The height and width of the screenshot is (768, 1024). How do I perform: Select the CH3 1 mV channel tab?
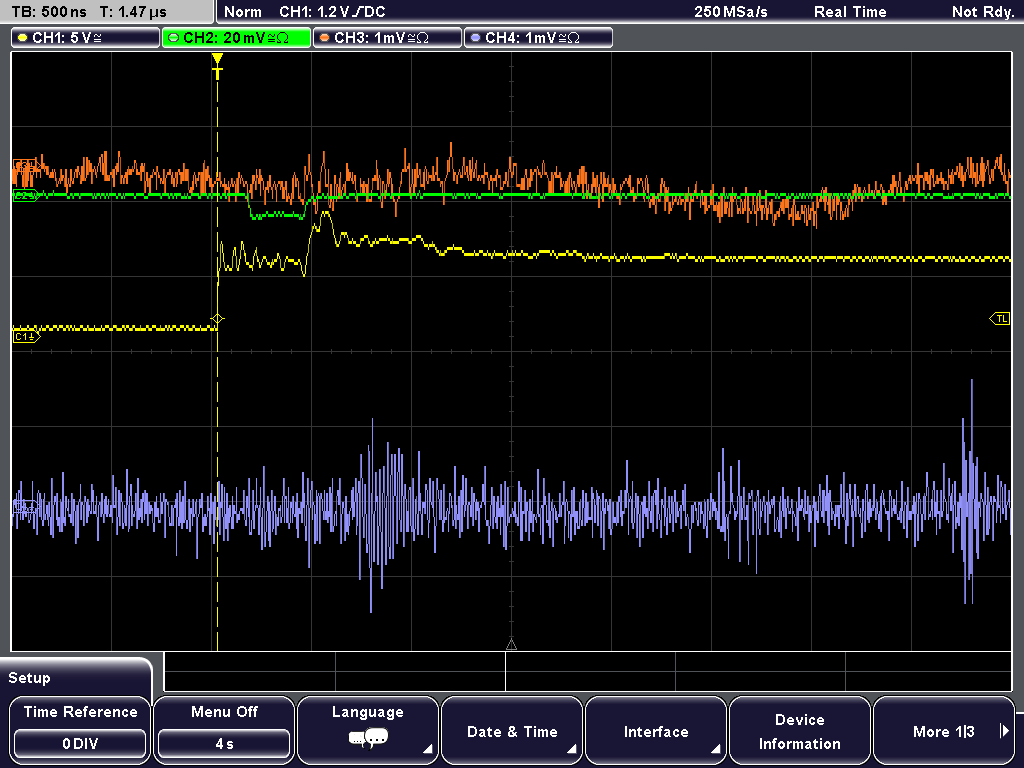tap(387, 38)
